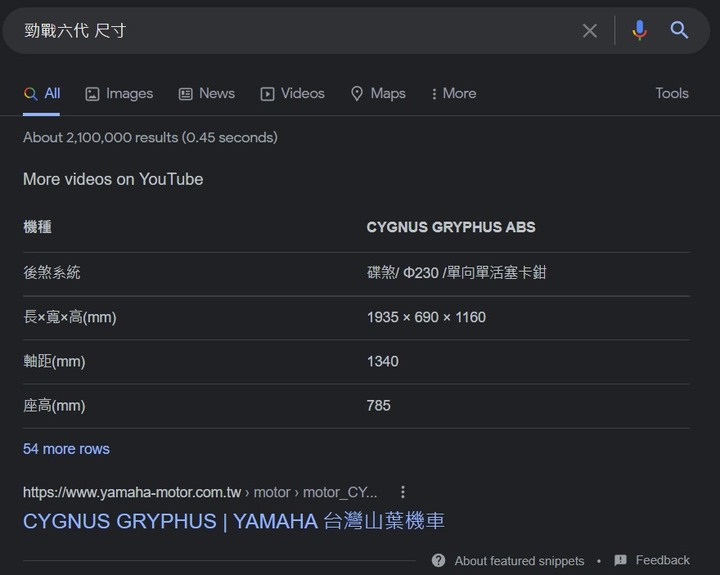This screenshot has height=575, width=720.
Task: Click the Feedback flag icon
Action: [x=620, y=560]
